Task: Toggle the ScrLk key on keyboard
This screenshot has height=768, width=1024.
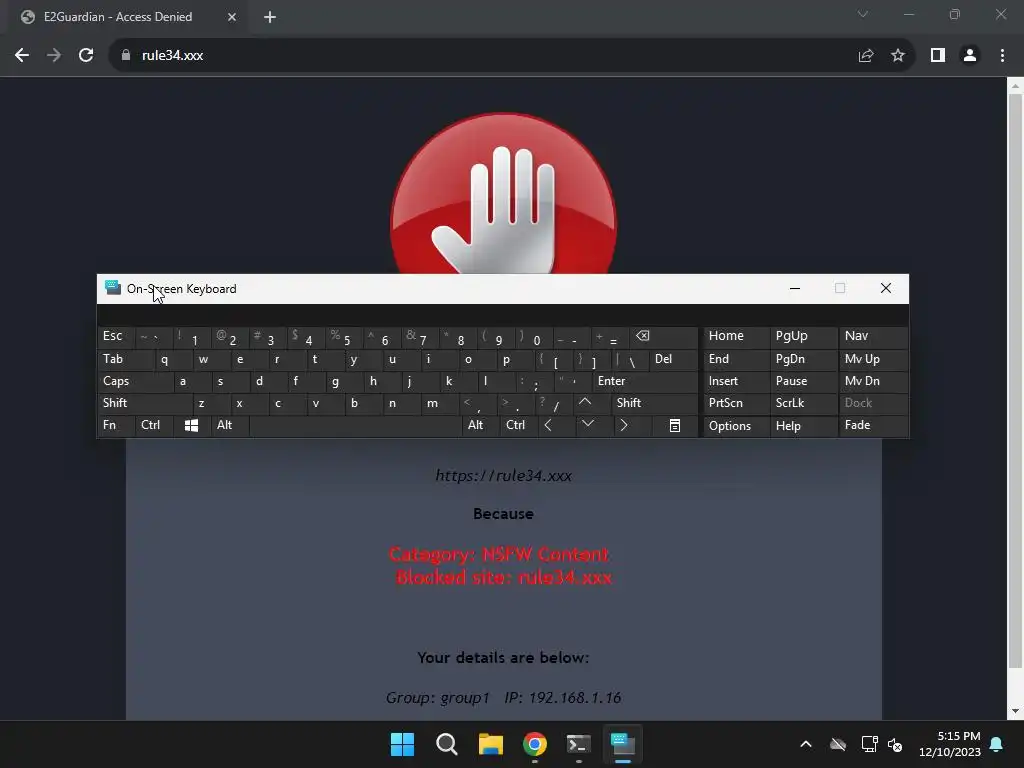Action: (803, 403)
